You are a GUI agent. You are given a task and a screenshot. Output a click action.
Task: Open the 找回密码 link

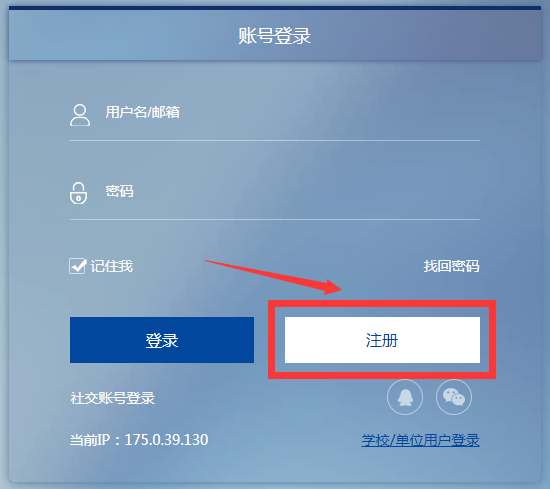(451, 266)
